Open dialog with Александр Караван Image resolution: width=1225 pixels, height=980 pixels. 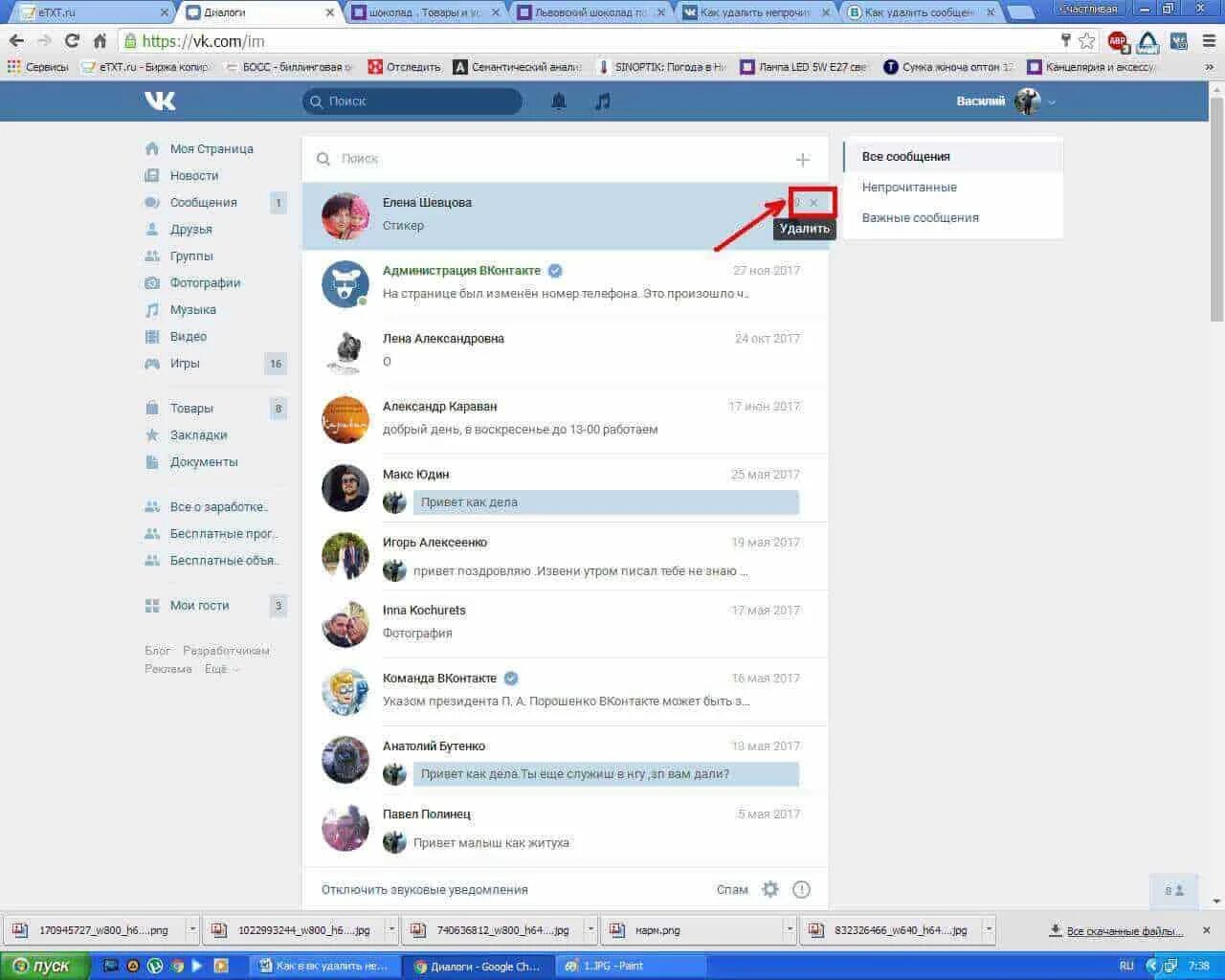[x=565, y=419]
